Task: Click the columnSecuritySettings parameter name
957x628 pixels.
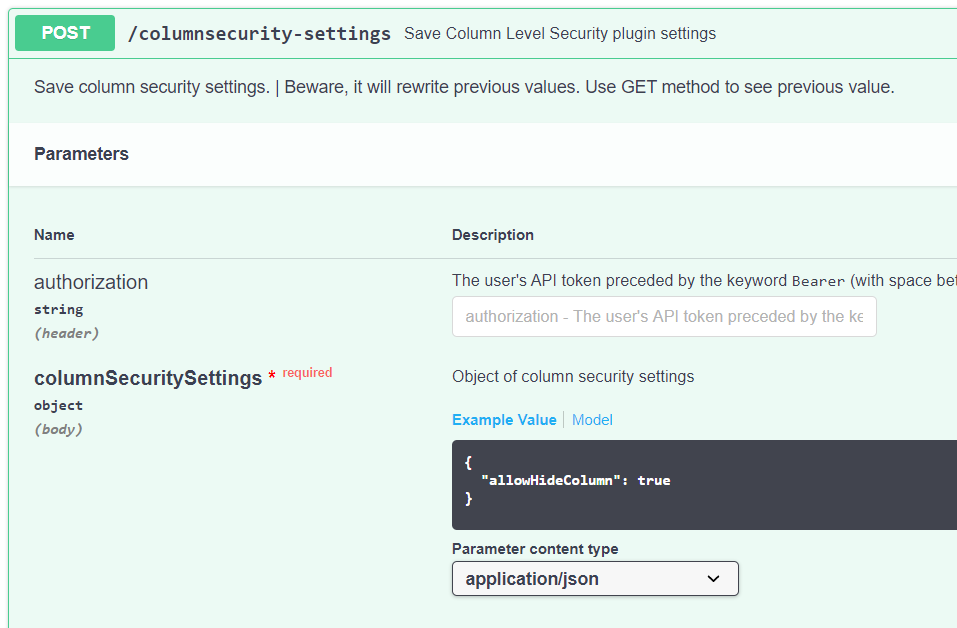Action: tap(148, 378)
